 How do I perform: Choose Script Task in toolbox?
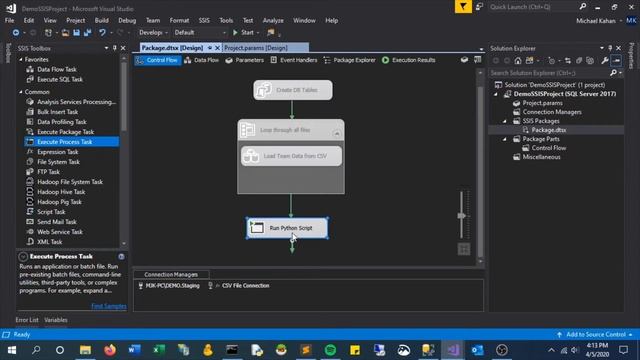[51, 212]
